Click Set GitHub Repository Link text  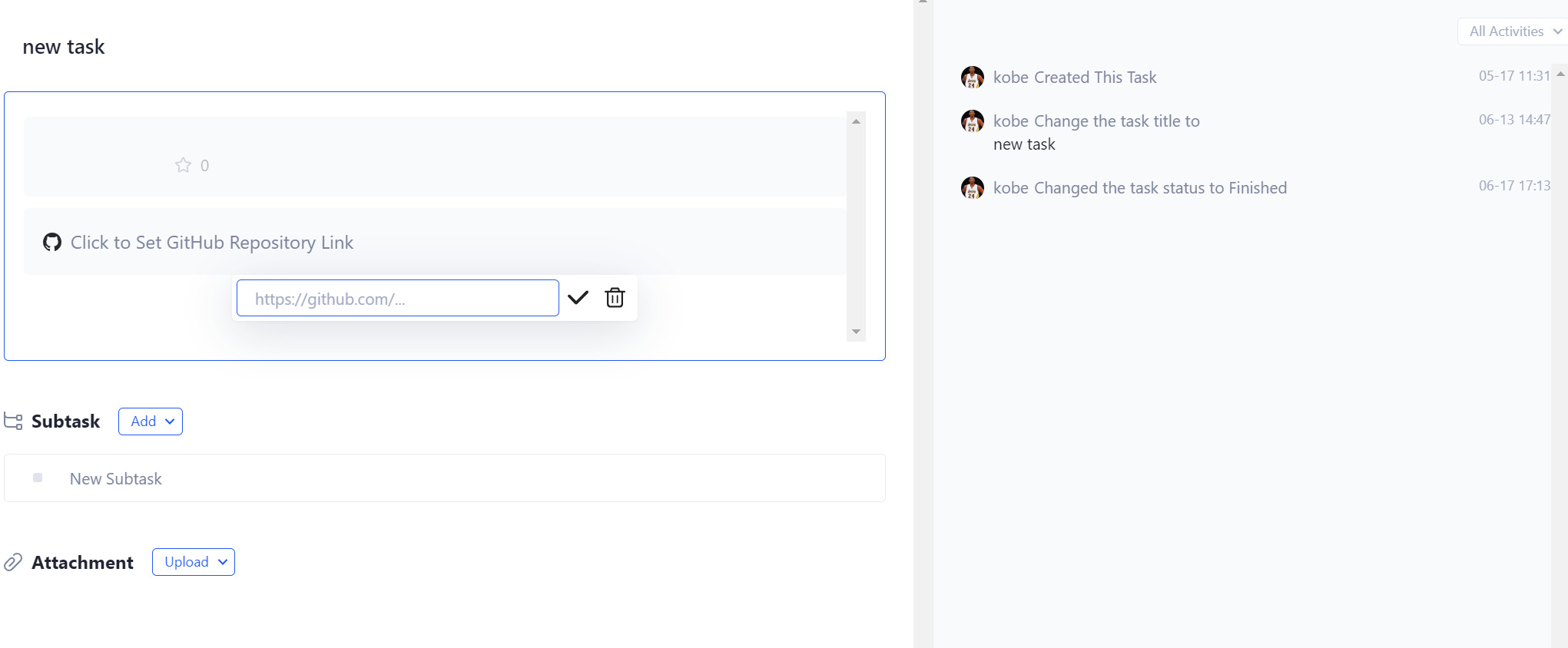tap(212, 243)
